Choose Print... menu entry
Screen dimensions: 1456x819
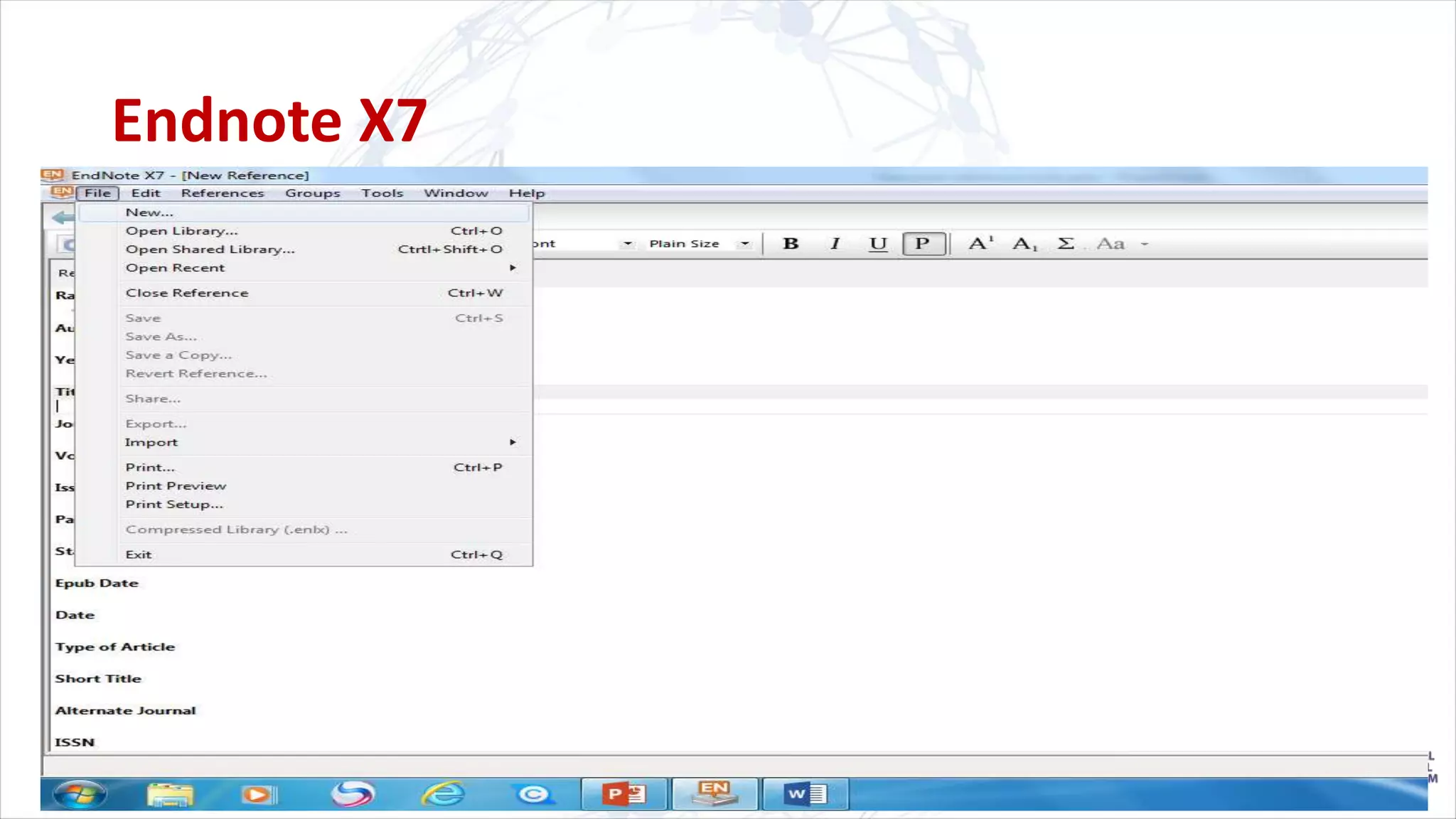point(304,468)
